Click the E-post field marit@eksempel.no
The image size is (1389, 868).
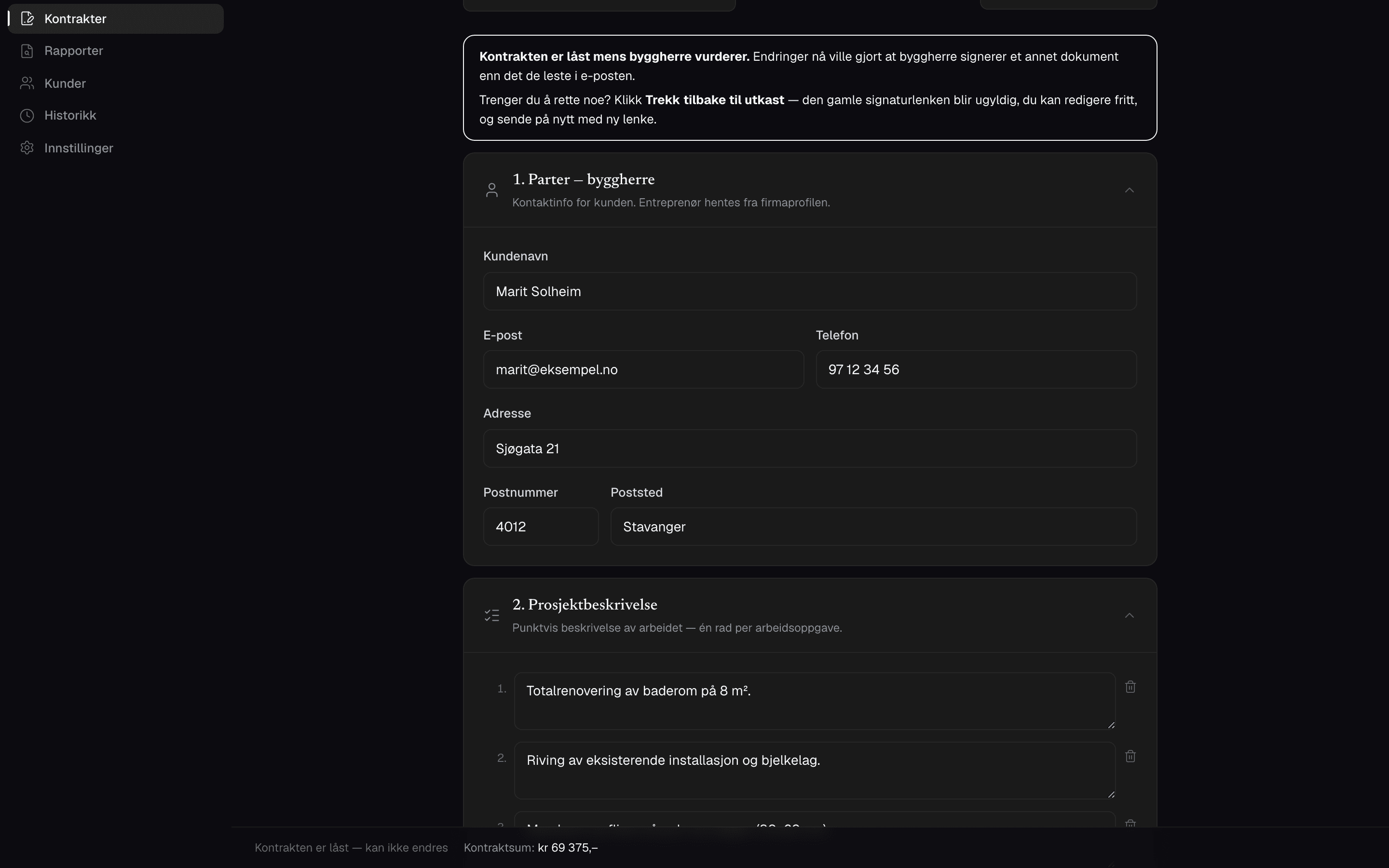[643, 370]
